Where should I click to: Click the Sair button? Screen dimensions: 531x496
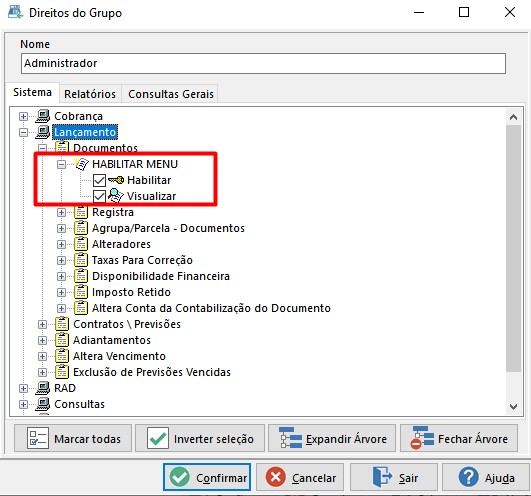(x=394, y=477)
